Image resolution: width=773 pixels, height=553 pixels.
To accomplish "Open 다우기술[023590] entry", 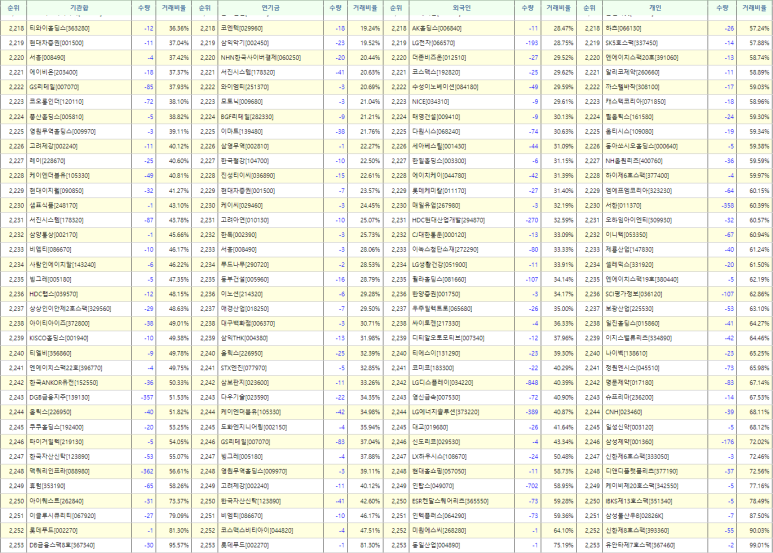I will 245,398.
